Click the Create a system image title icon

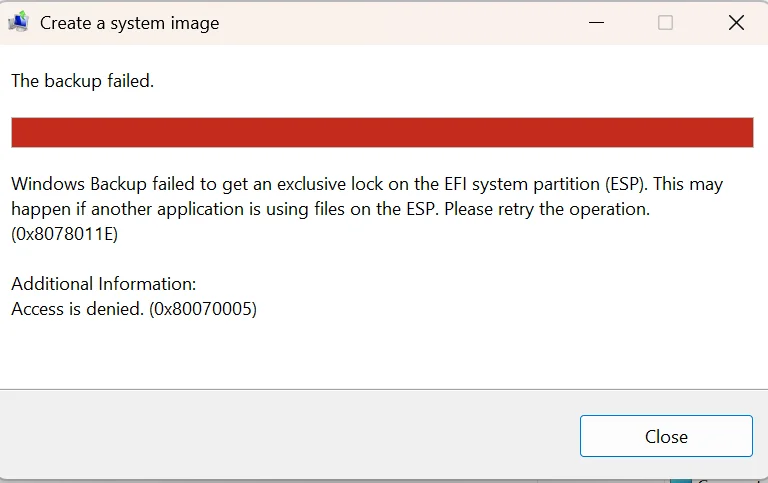pos(19,22)
